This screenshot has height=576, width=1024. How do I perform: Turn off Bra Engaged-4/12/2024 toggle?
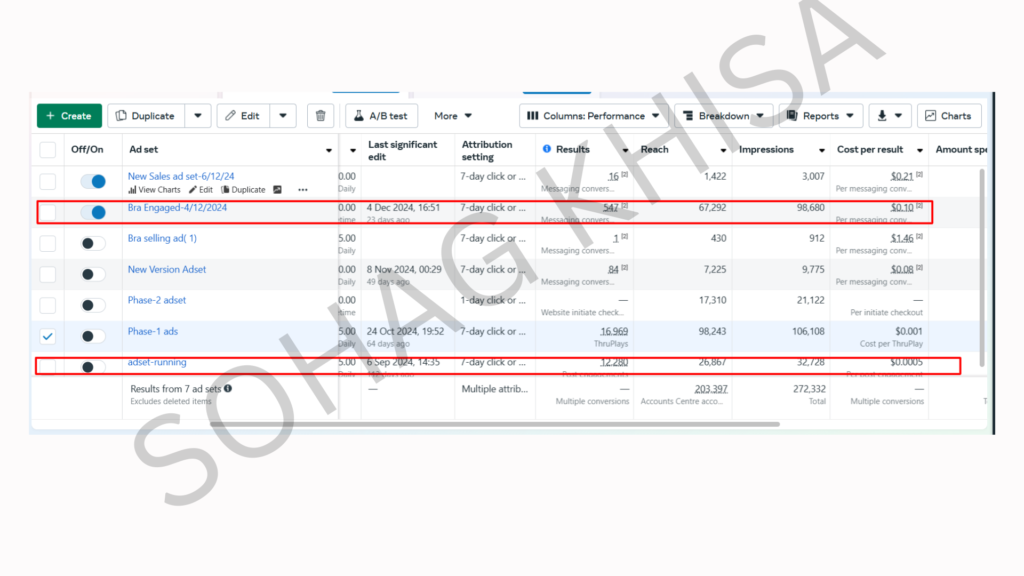pos(93,212)
